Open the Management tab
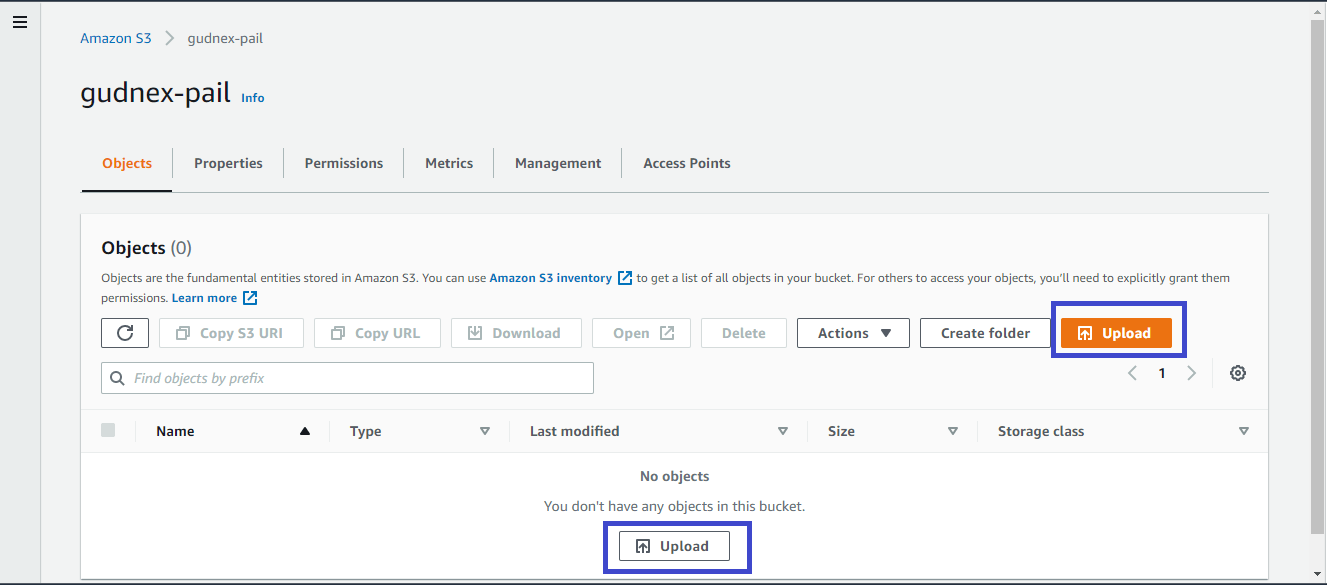 [558, 163]
